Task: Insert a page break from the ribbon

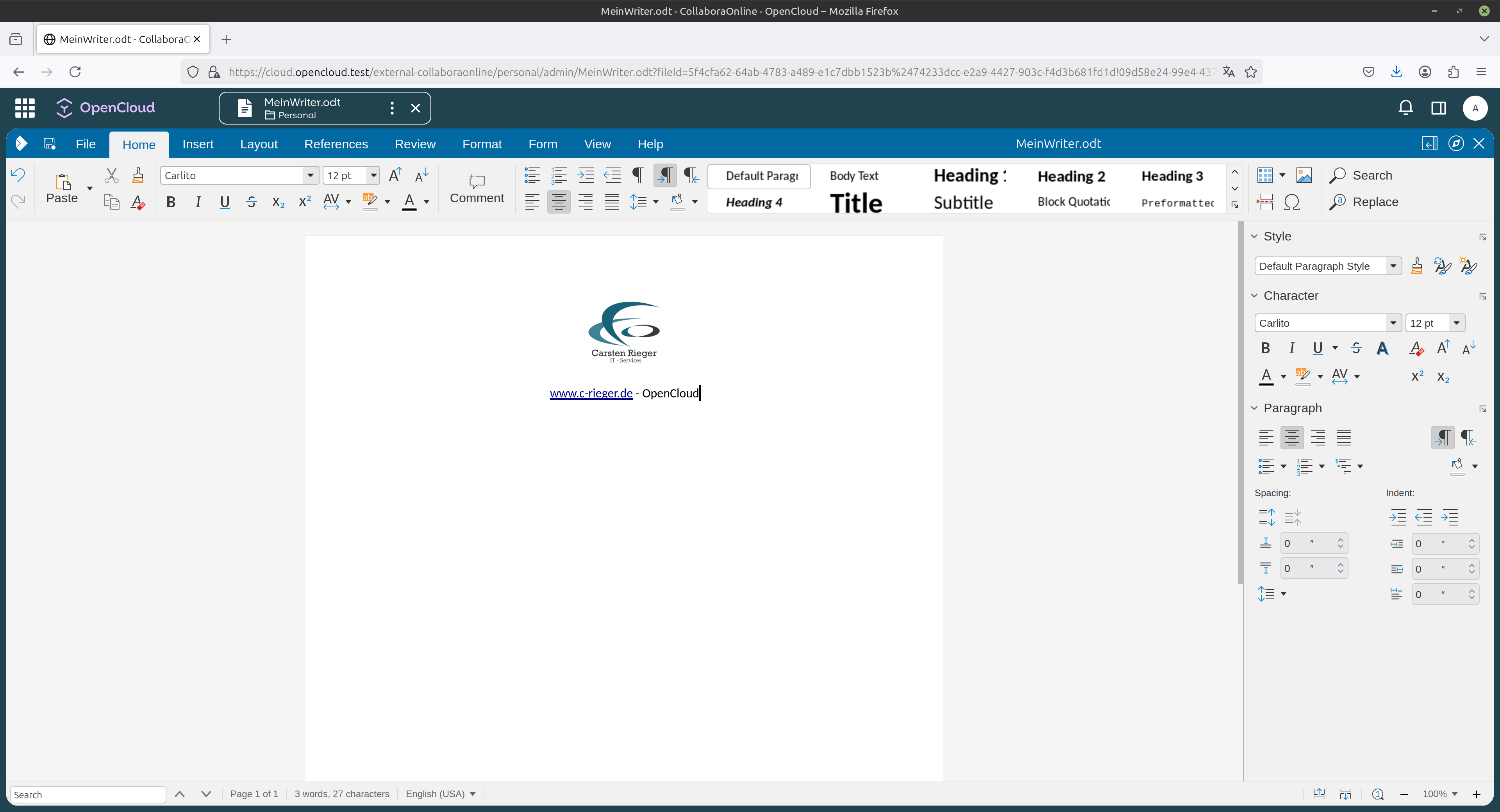Action: pos(1265,202)
